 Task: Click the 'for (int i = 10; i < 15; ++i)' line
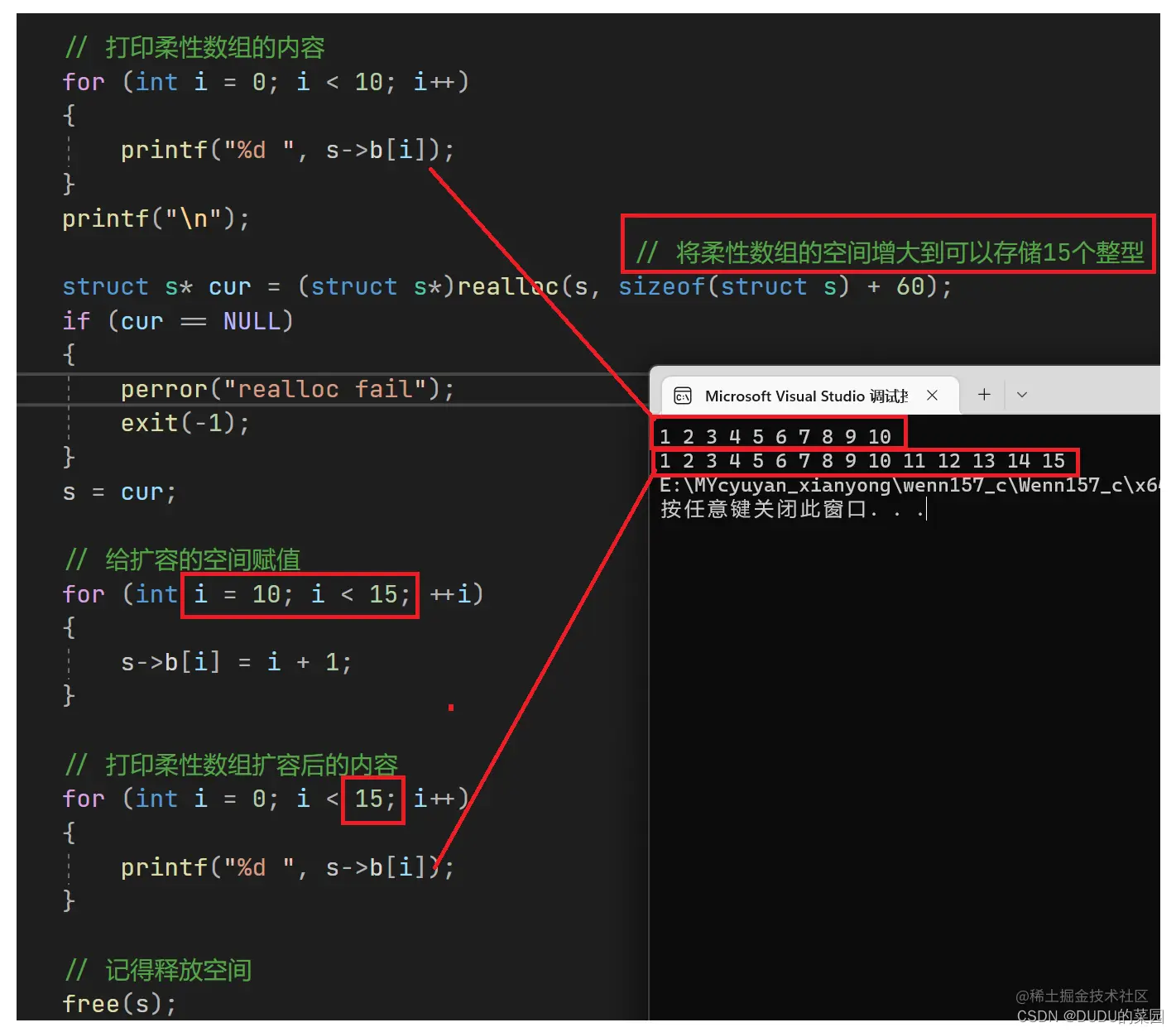pos(273,594)
